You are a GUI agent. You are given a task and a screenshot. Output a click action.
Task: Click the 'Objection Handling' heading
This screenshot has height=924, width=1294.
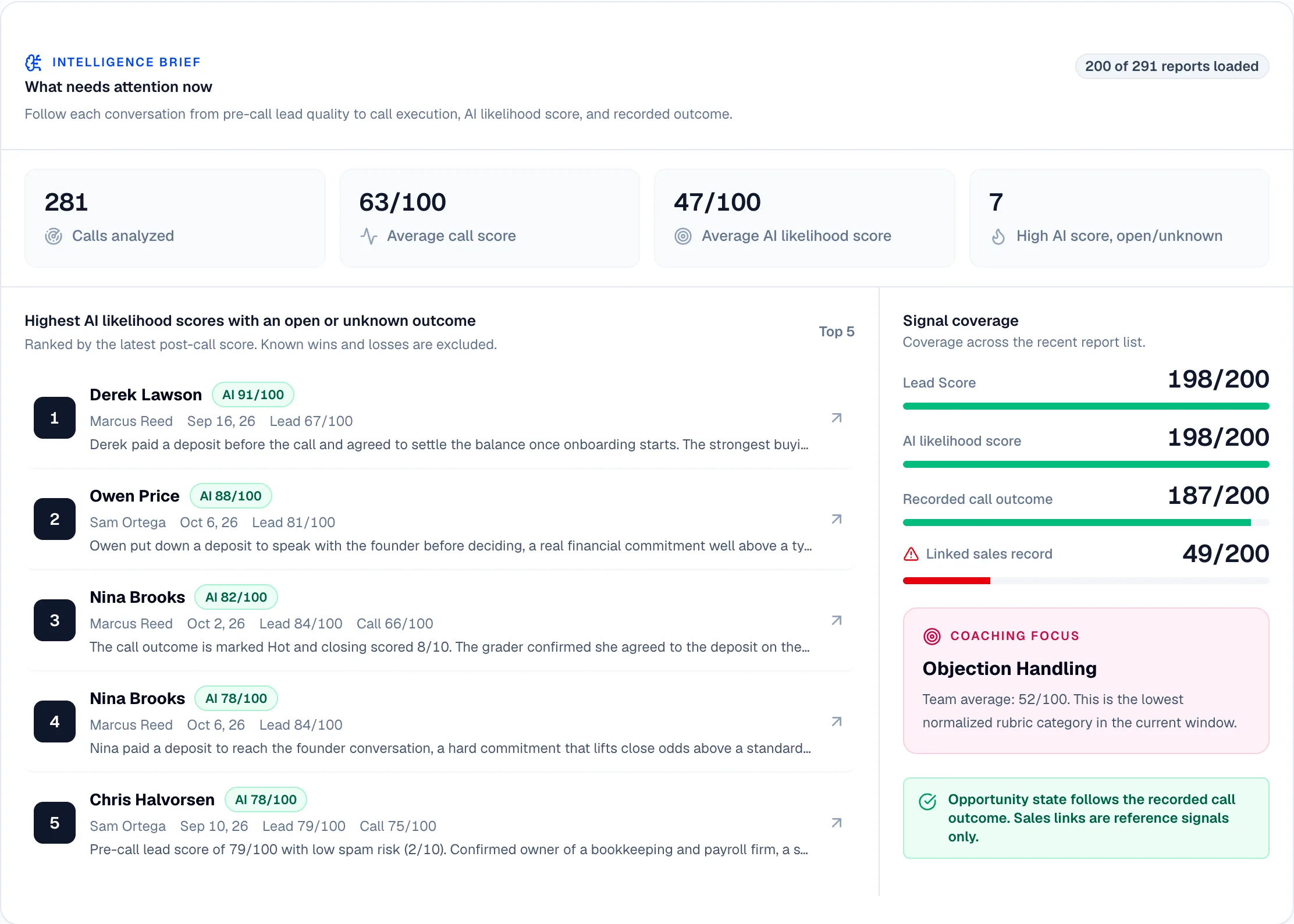(x=1009, y=669)
